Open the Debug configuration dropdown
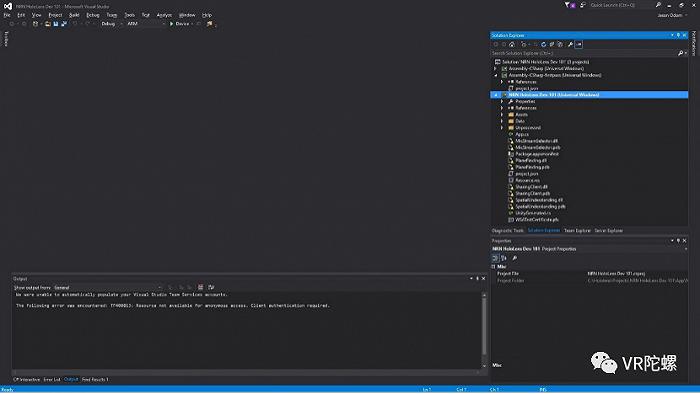Viewport: 700px width, 394px height. [112, 24]
